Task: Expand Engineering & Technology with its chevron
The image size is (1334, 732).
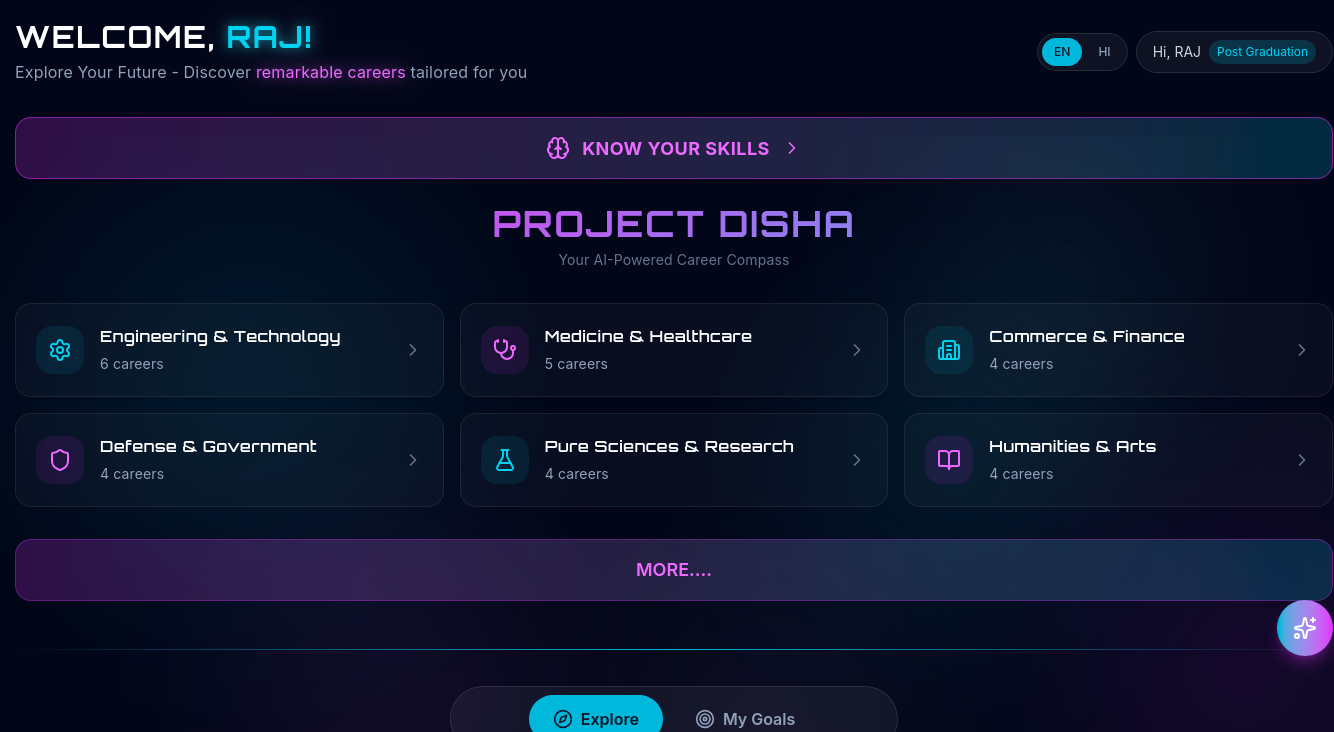Action: (413, 350)
